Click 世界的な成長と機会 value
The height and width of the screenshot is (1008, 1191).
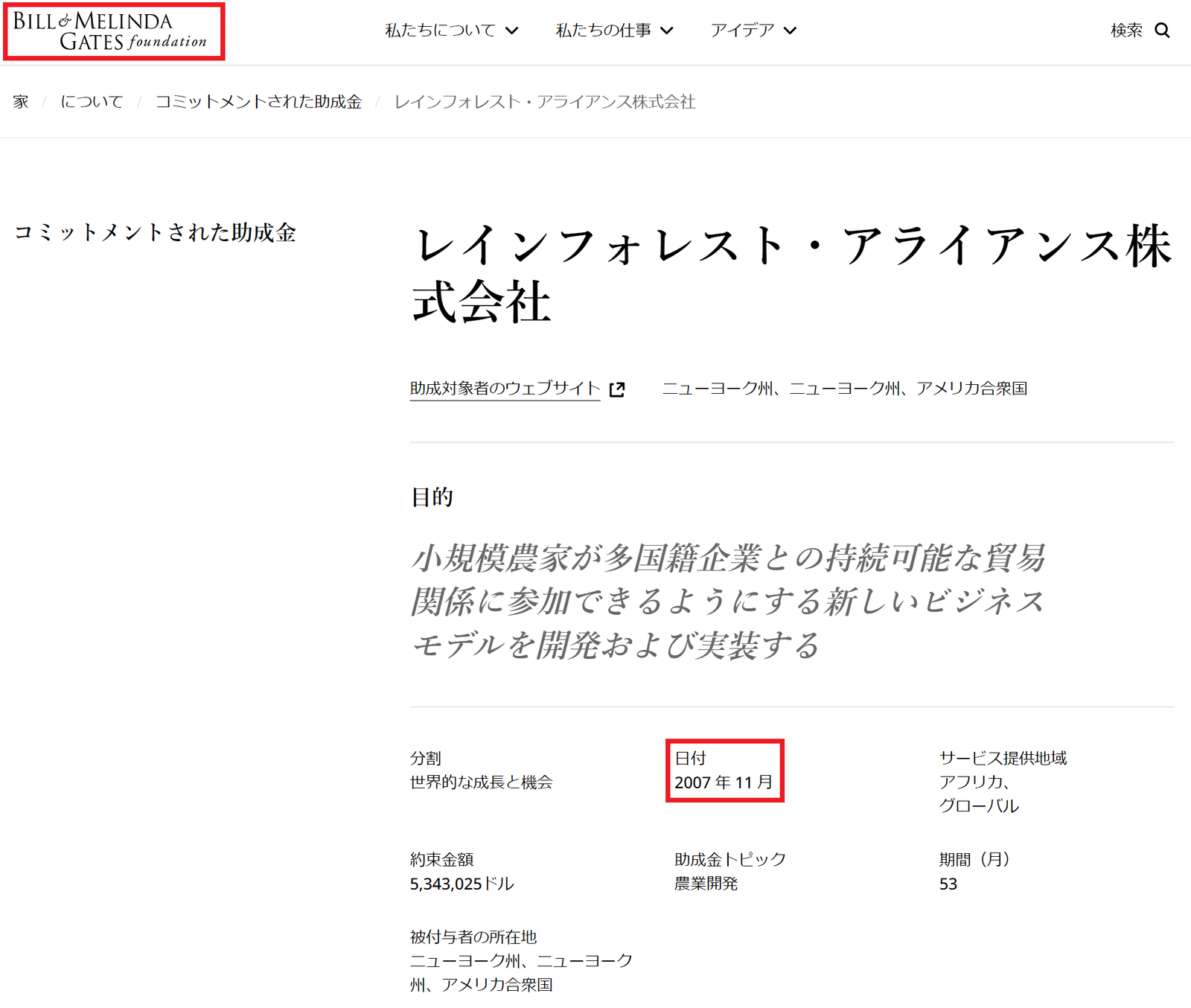(482, 782)
